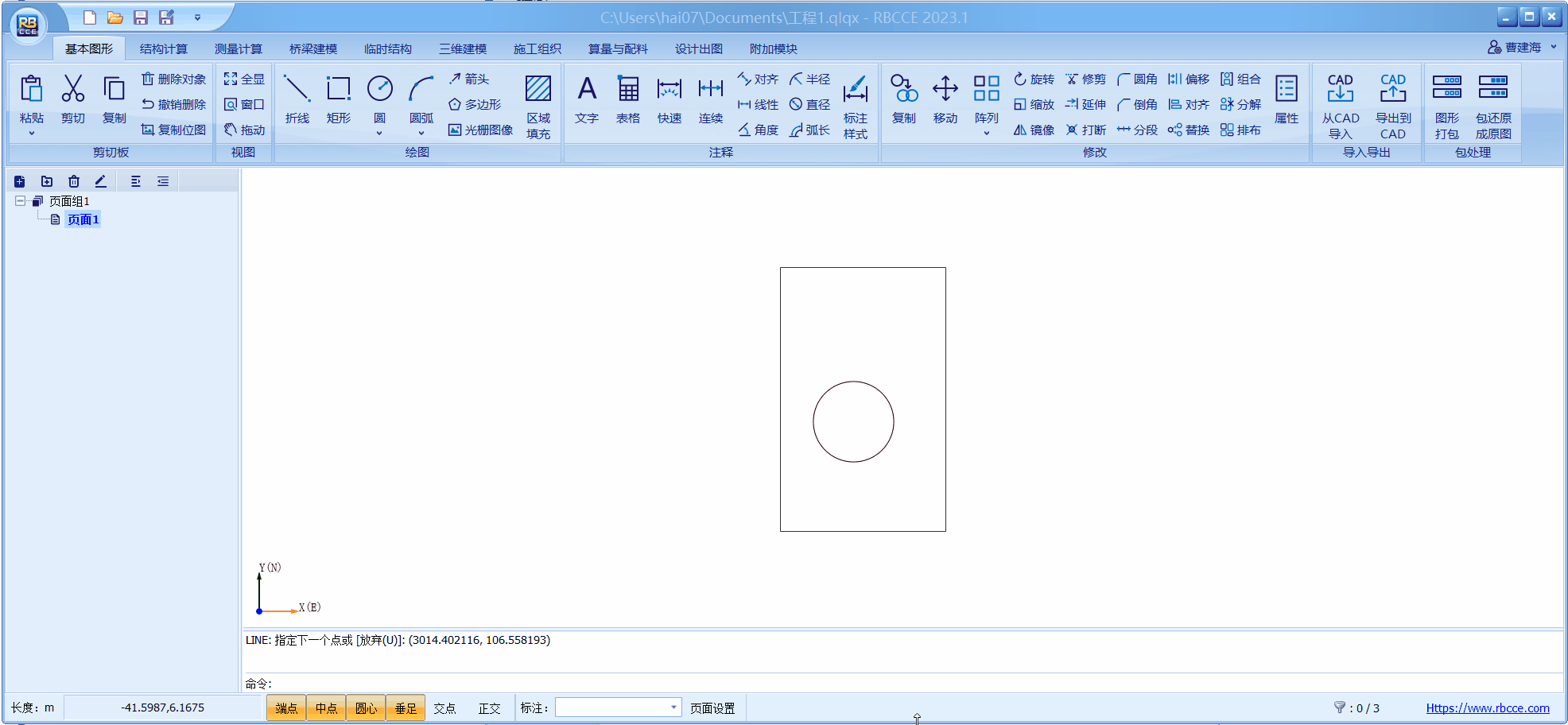Enable 正交 orthogonal mode
Screen dimensions: 1568x725
(489, 708)
